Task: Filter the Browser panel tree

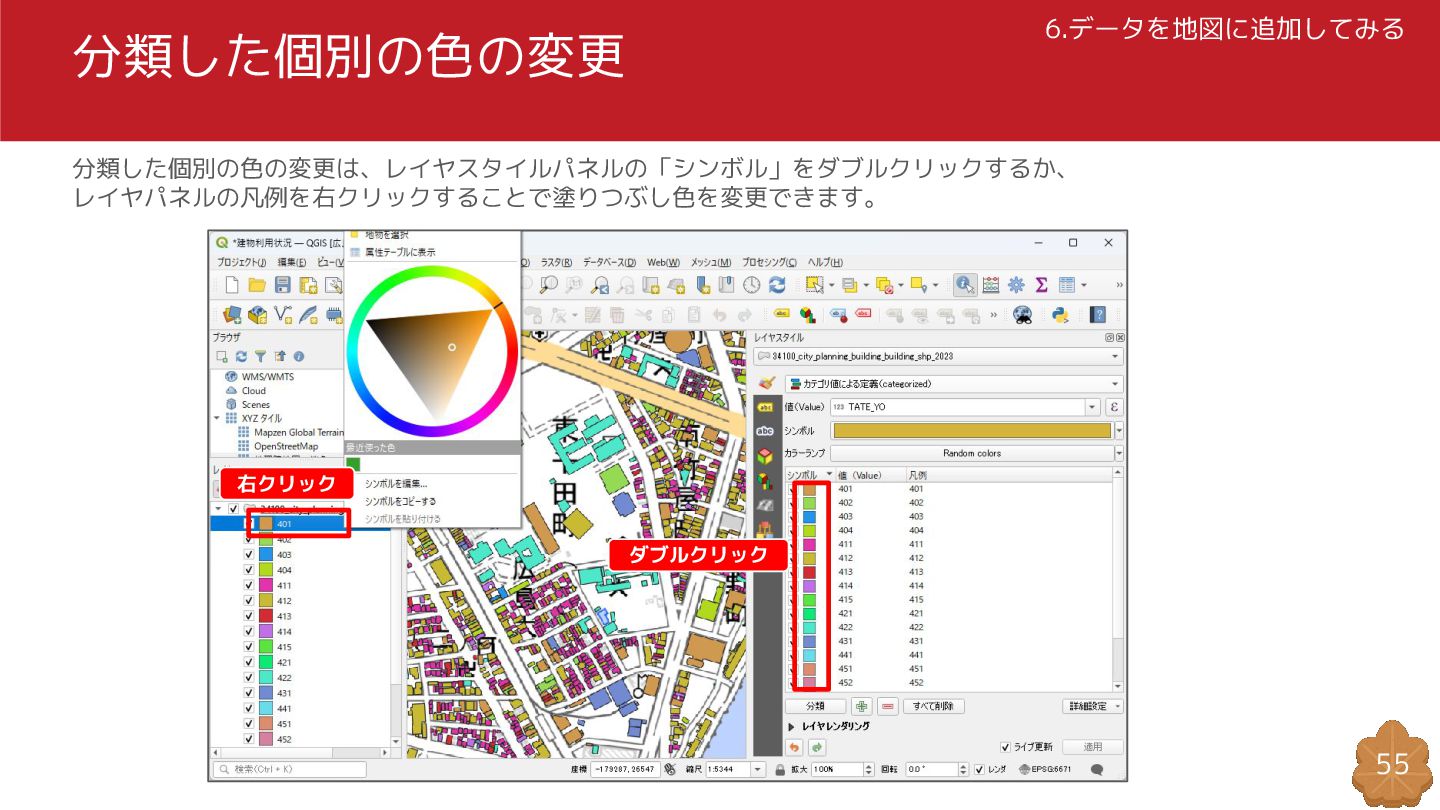Action: tap(260, 356)
